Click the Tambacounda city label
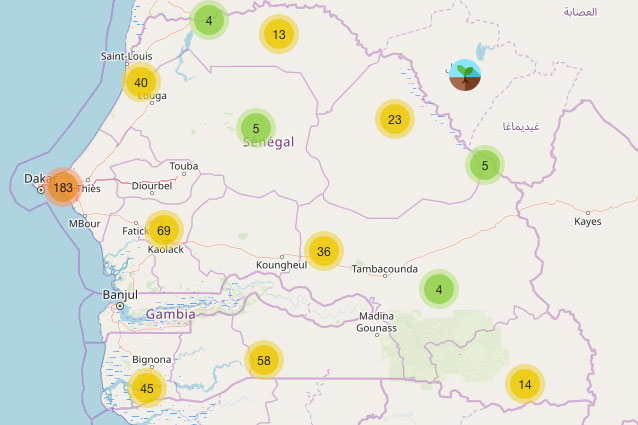This screenshot has width=638, height=425. point(384,268)
